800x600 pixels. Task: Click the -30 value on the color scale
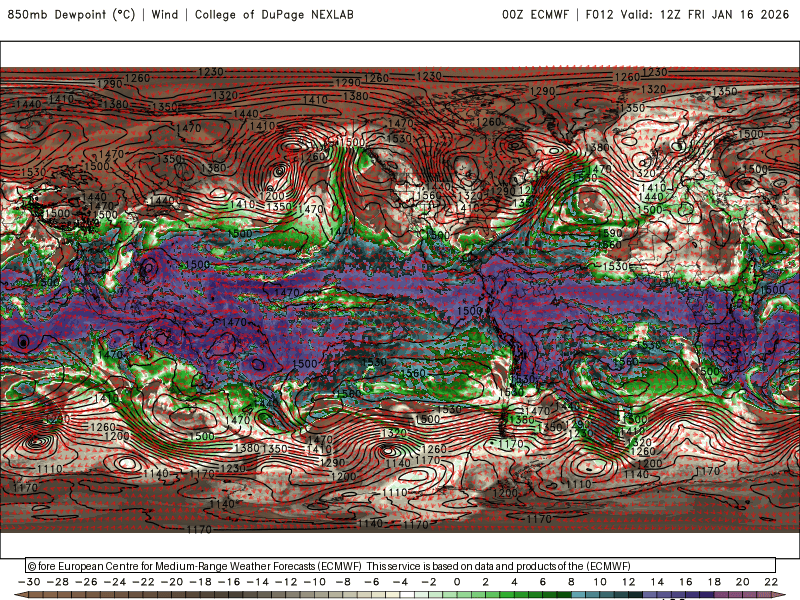[x=29, y=582]
